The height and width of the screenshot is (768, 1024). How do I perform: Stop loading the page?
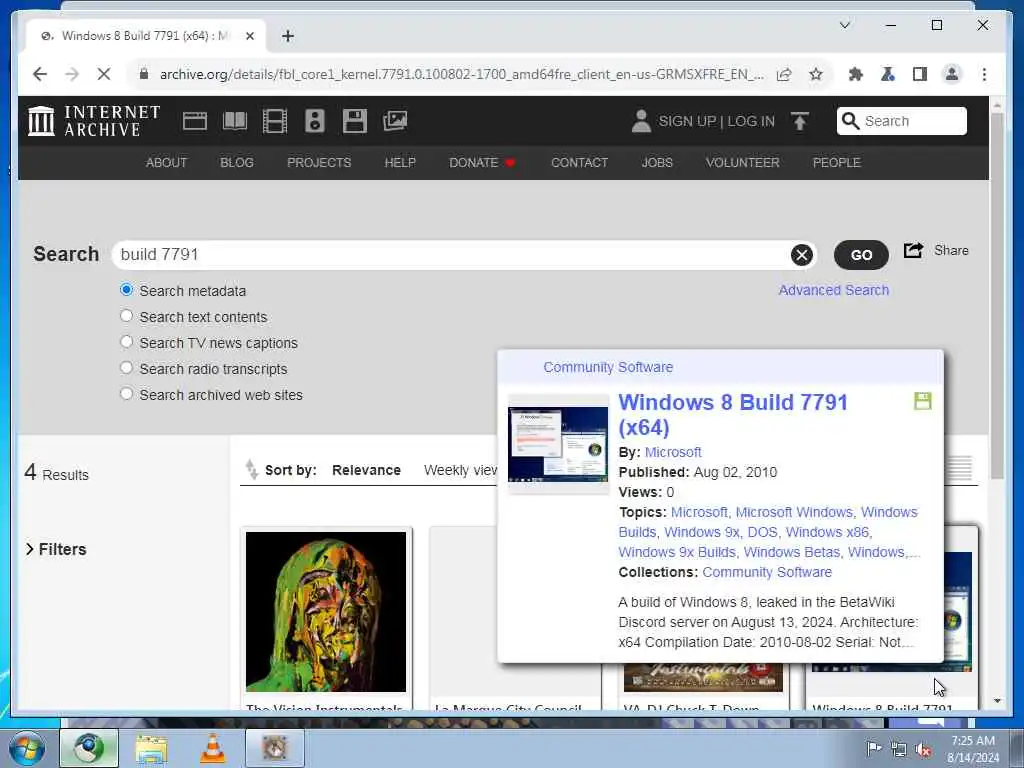[x=104, y=74]
